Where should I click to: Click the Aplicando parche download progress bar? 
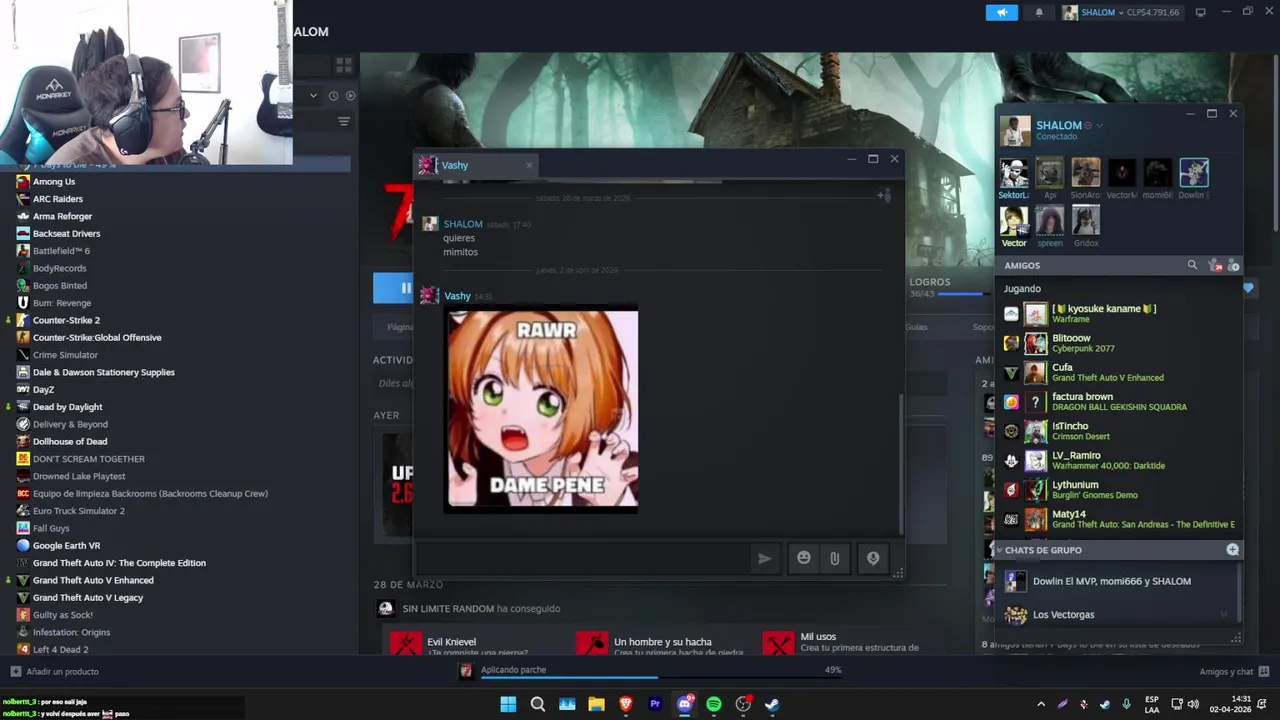pos(661,677)
